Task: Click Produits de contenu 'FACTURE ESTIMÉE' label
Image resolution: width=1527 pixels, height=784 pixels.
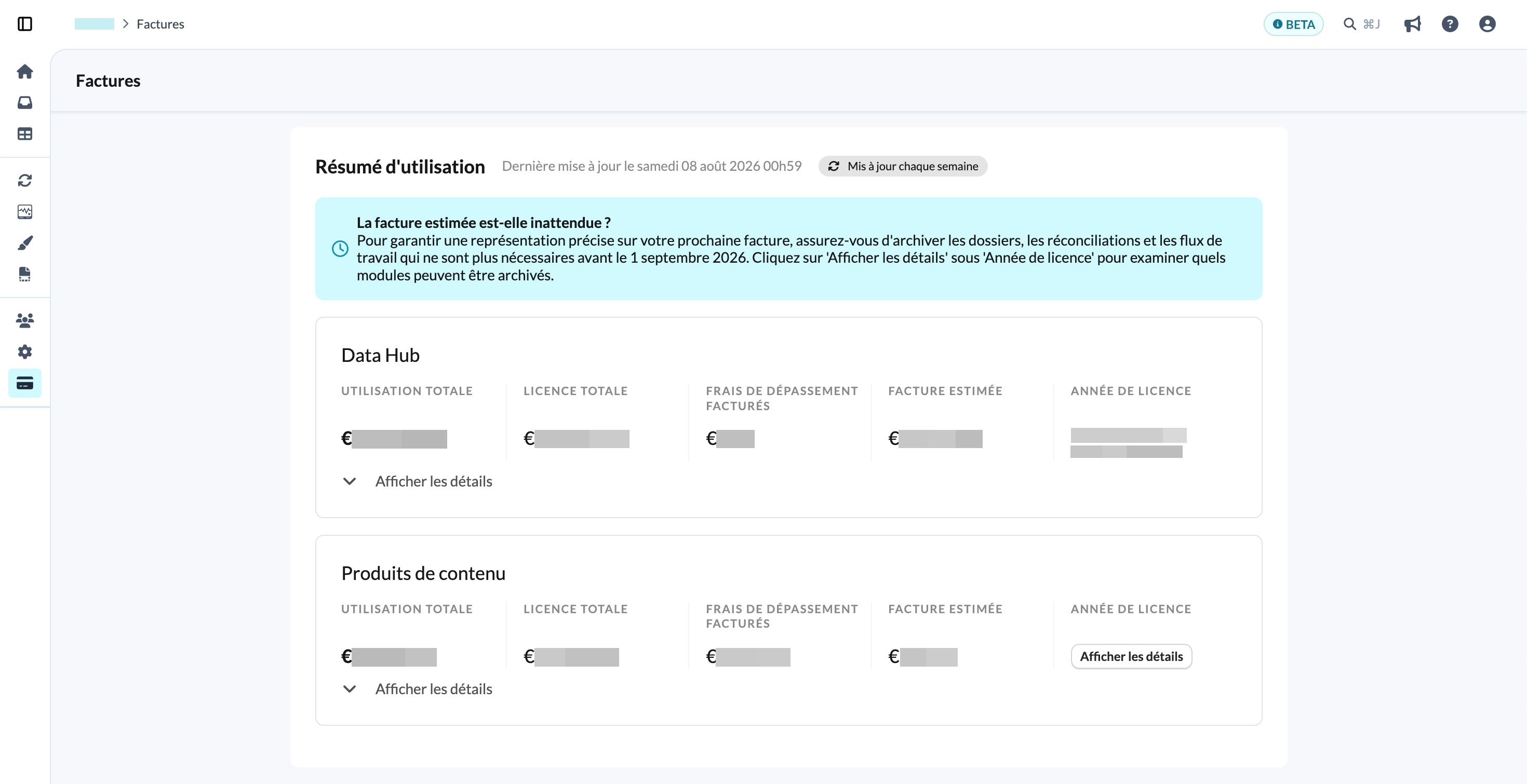Action: (x=945, y=609)
